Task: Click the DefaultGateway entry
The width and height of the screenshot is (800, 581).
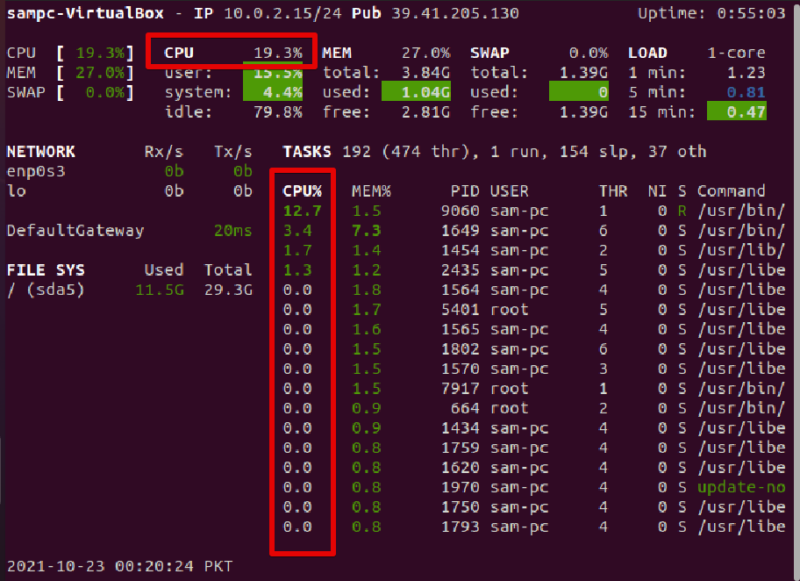Action: [75, 231]
